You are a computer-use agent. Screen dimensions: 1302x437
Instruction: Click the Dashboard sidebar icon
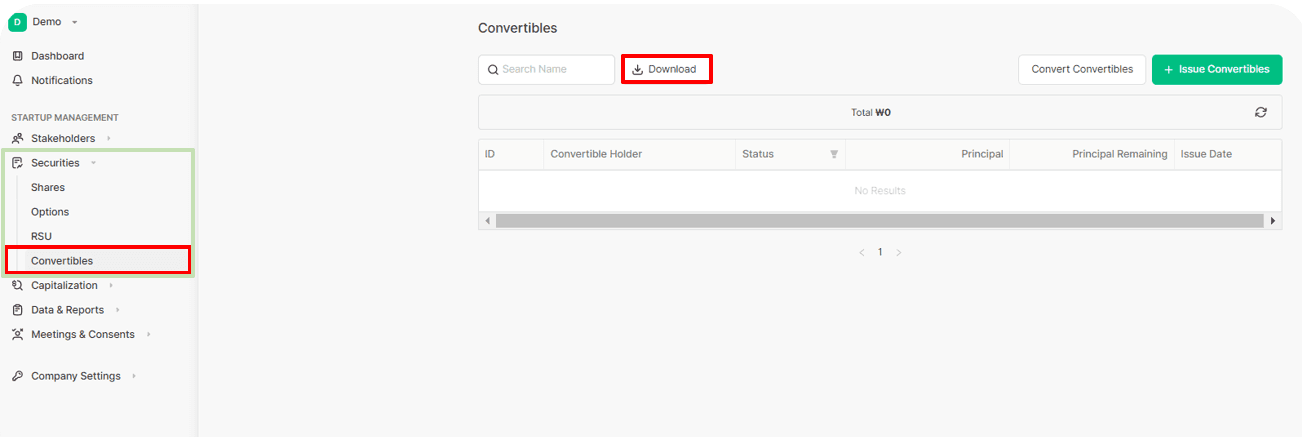17,56
